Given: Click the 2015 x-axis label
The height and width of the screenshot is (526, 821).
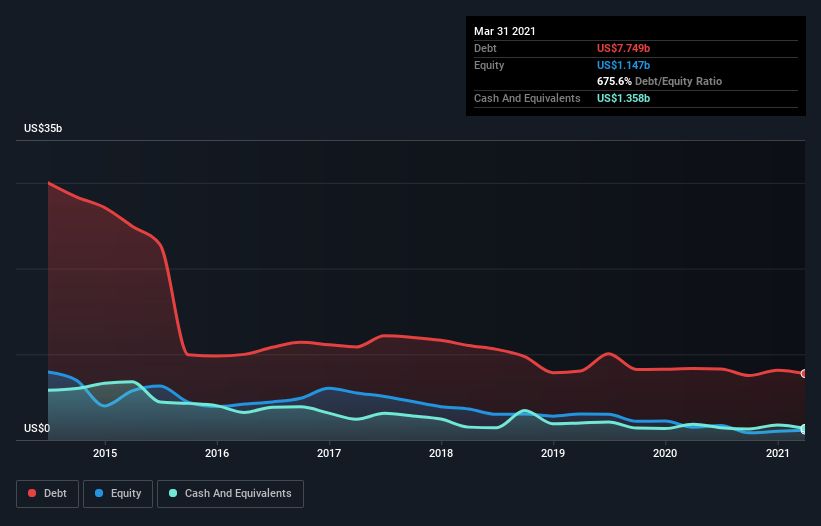Looking at the screenshot, I should (x=105, y=453).
